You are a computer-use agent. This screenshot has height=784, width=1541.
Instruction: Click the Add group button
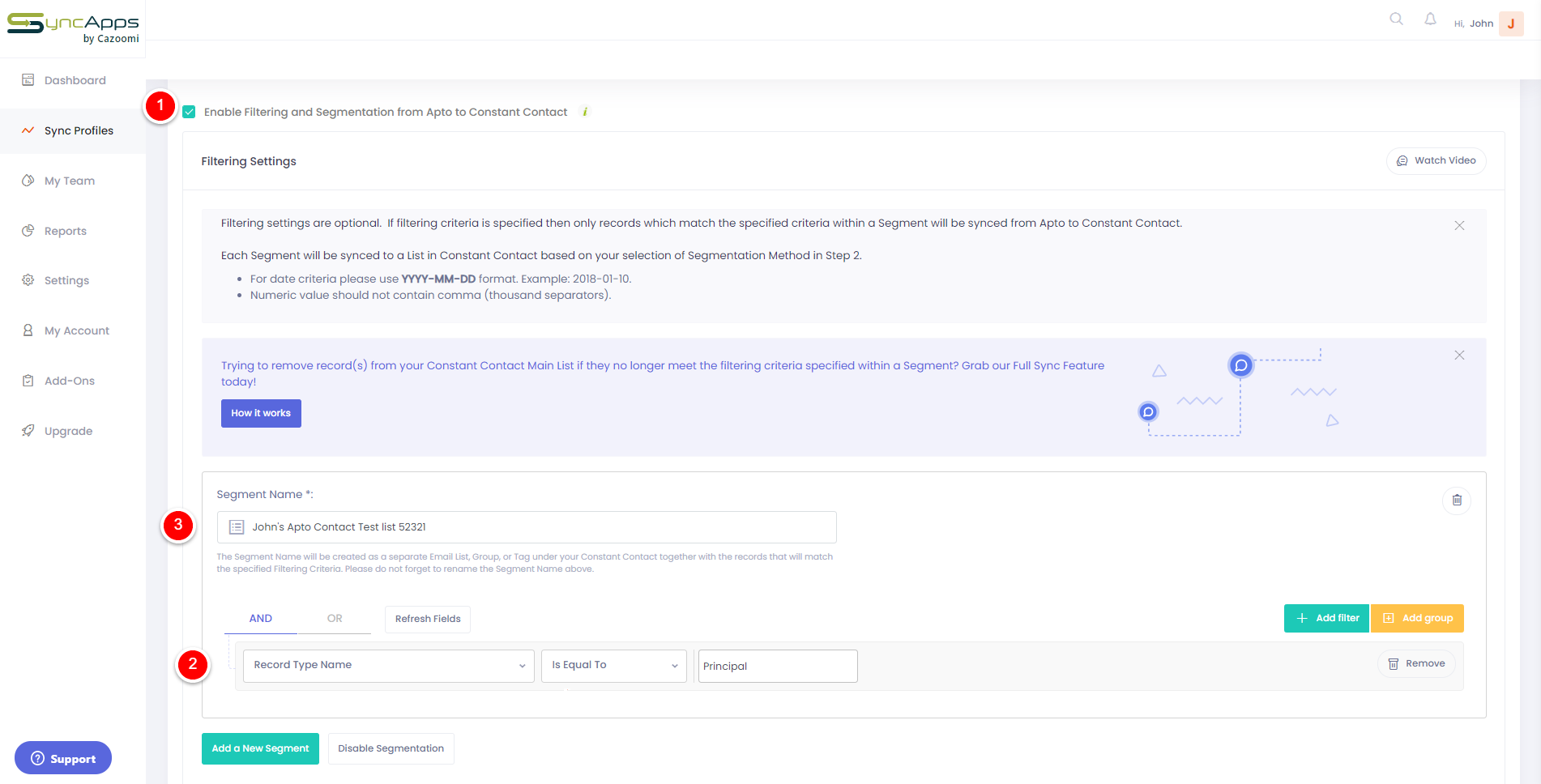tap(1417, 618)
